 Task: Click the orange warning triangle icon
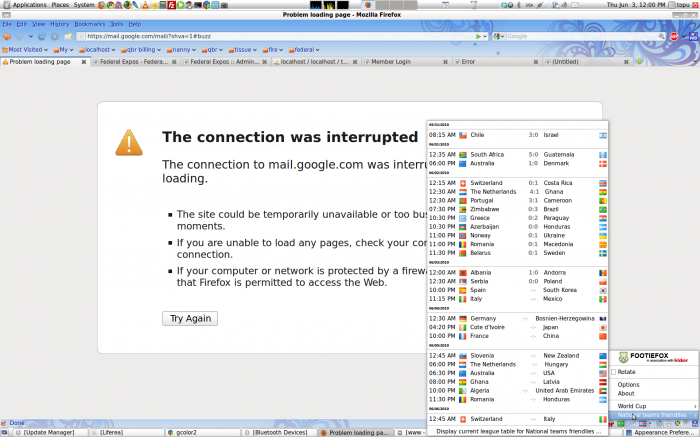pos(129,142)
